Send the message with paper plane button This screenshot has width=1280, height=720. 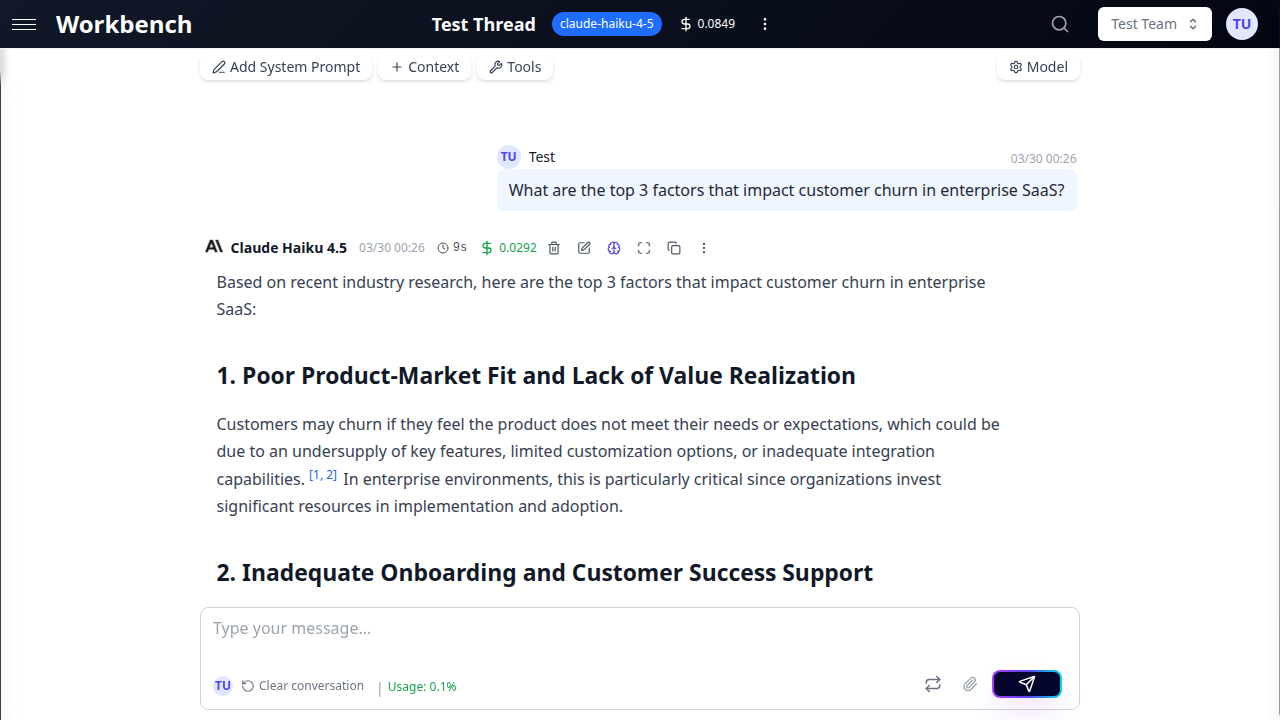click(x=1026, y=684)
